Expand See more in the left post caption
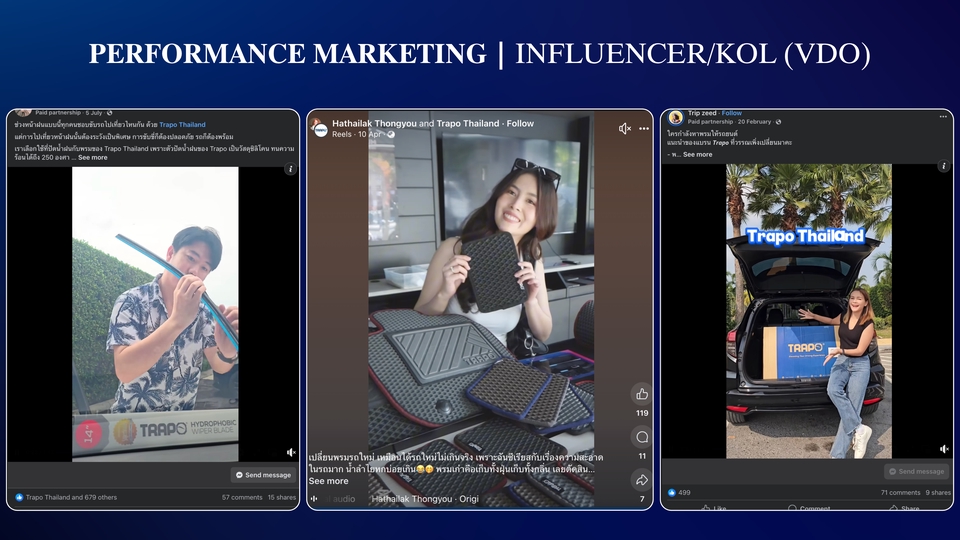Viewport: 960px width, 540px height. (92, 157)
